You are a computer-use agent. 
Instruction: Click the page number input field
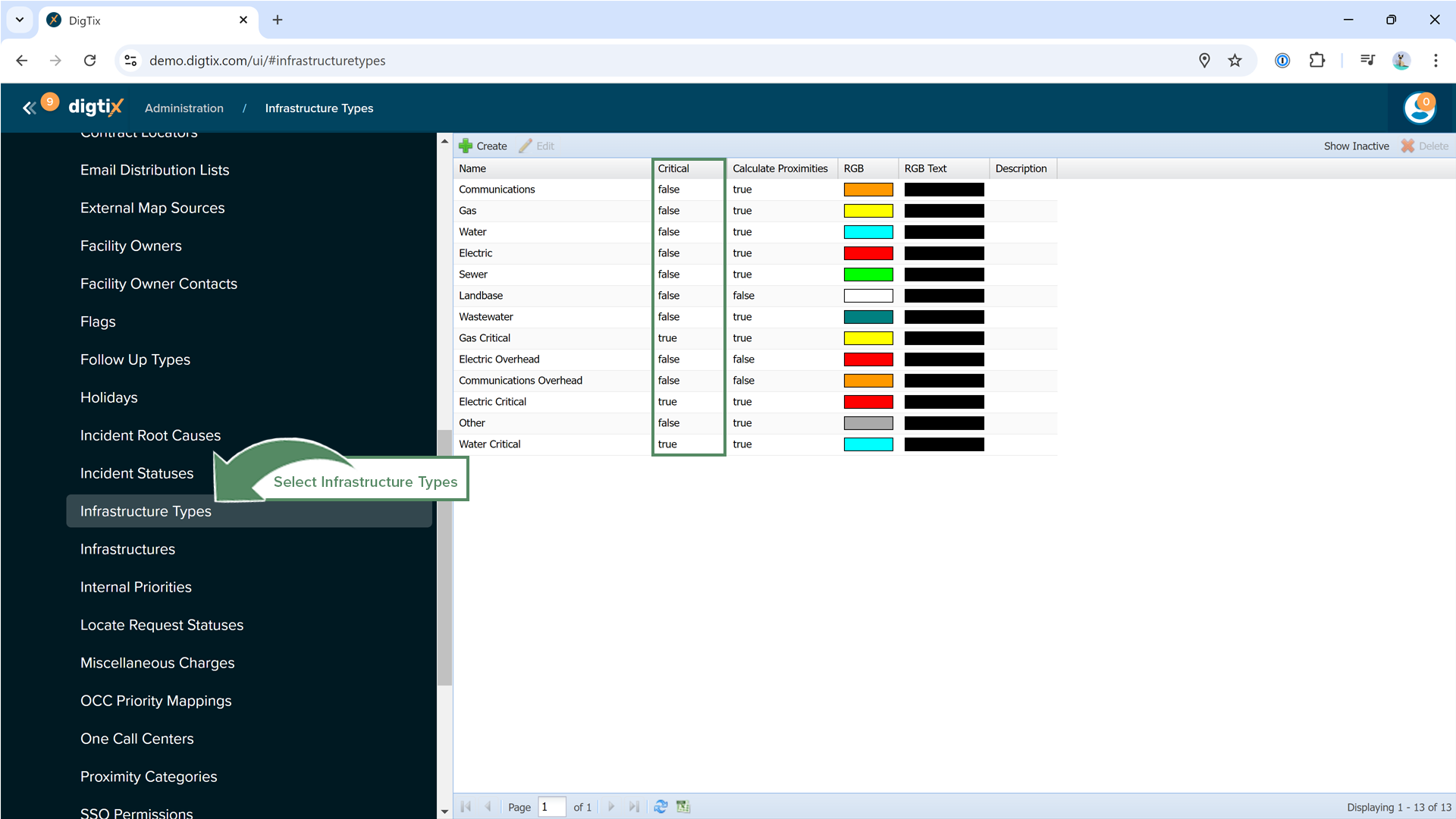(x=551, y=807)
